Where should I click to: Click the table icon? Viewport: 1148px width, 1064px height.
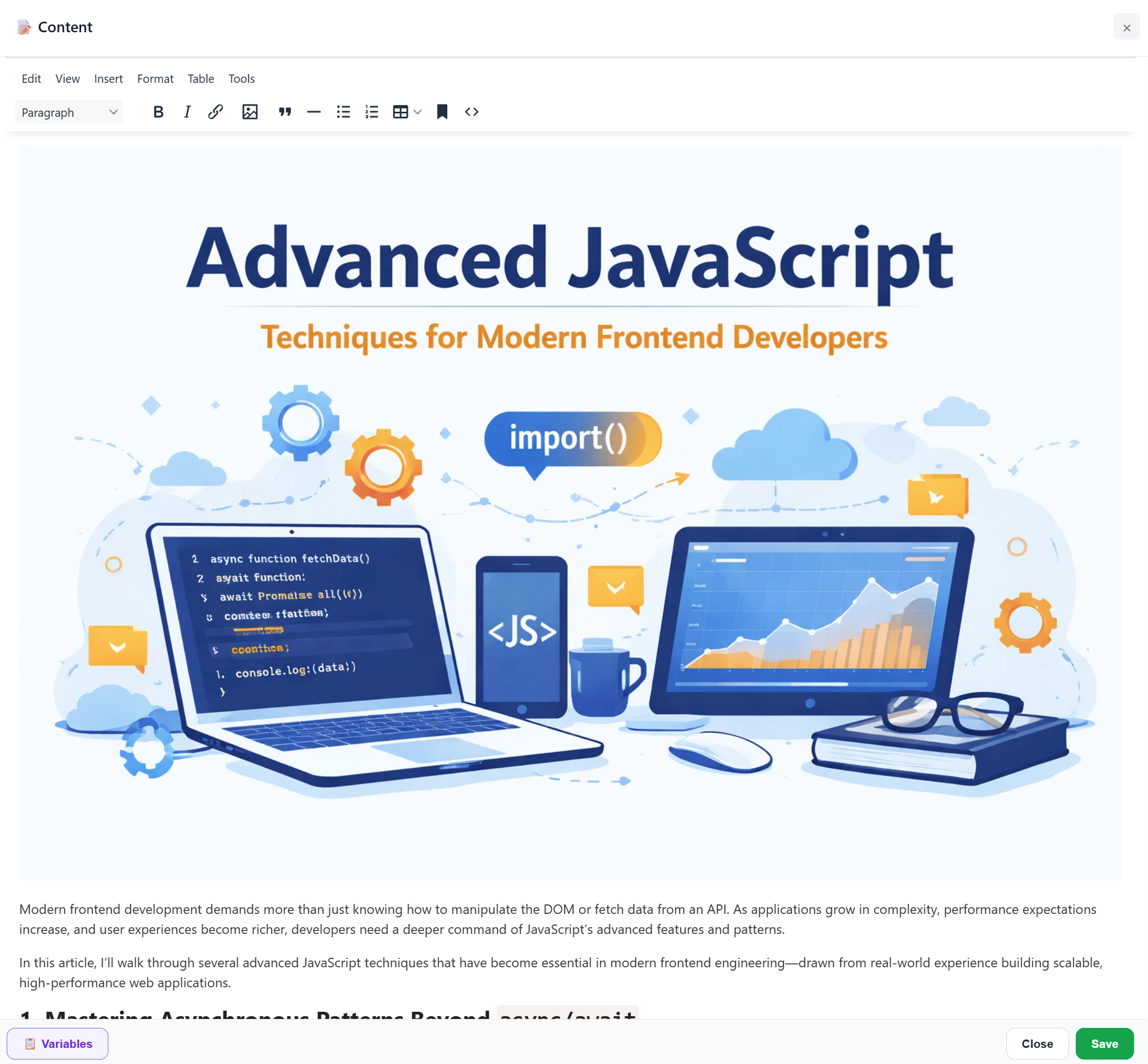tap(401, 112)
